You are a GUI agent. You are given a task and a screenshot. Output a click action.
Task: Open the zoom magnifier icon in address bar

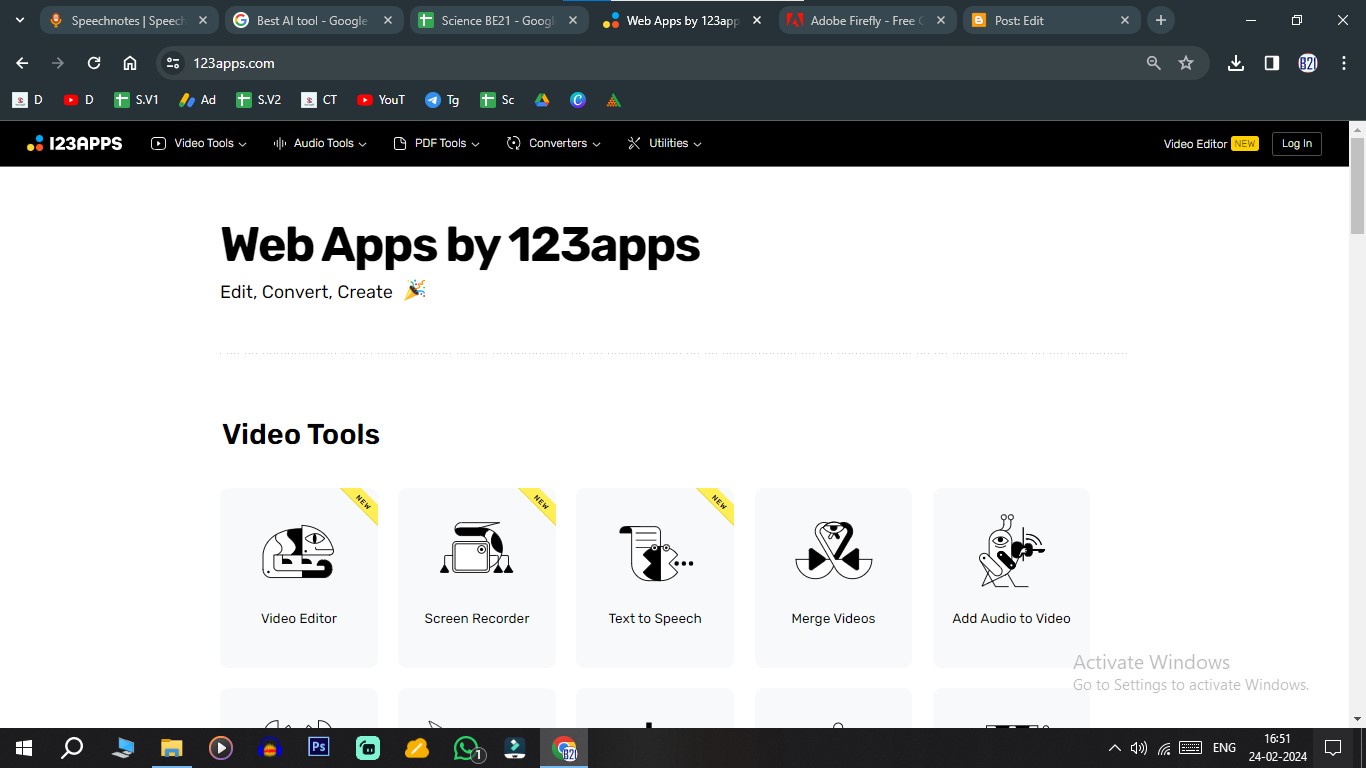[1153, 63]
